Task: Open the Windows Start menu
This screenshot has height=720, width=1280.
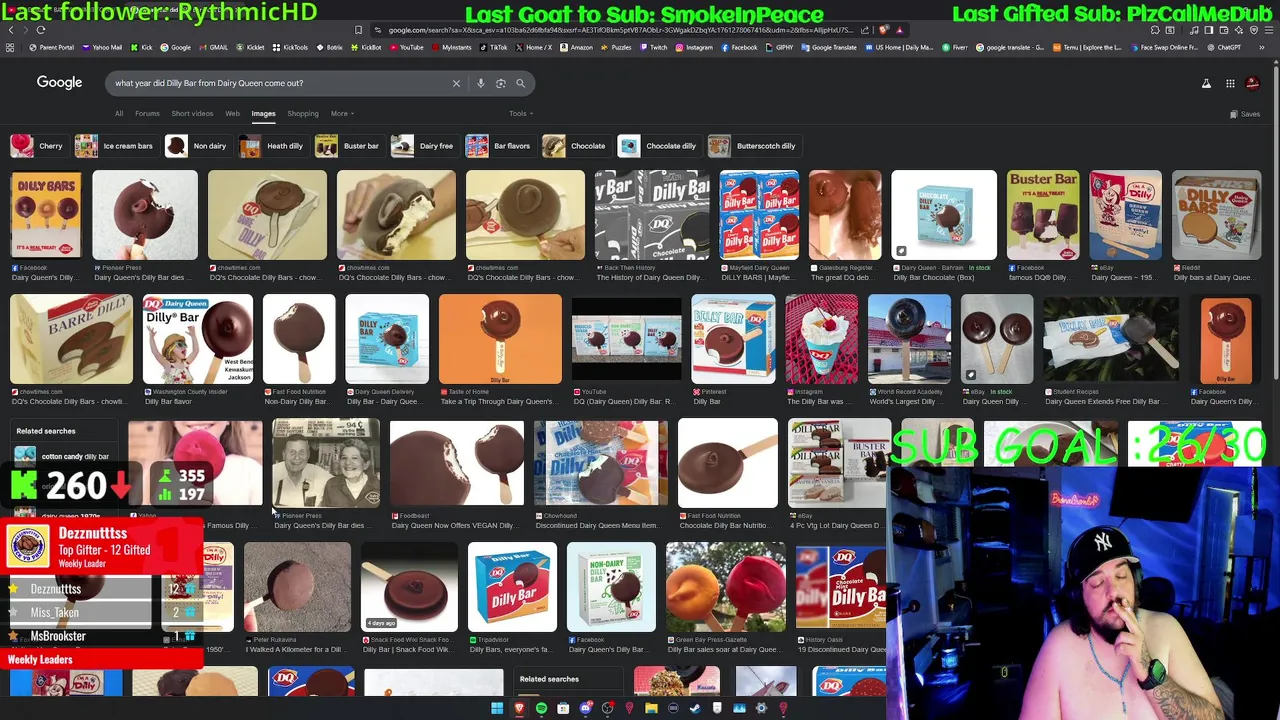Action: point(497,708)
